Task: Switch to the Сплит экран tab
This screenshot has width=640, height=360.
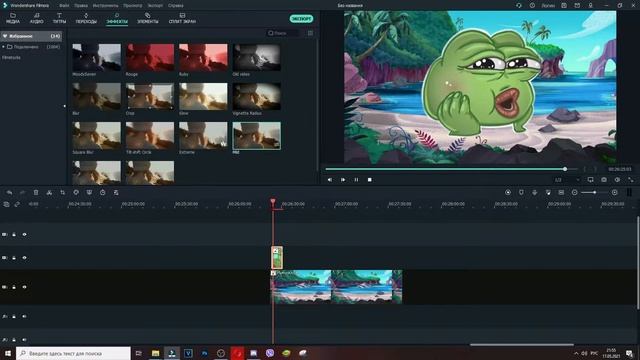Action: click(x=182, y=18)
